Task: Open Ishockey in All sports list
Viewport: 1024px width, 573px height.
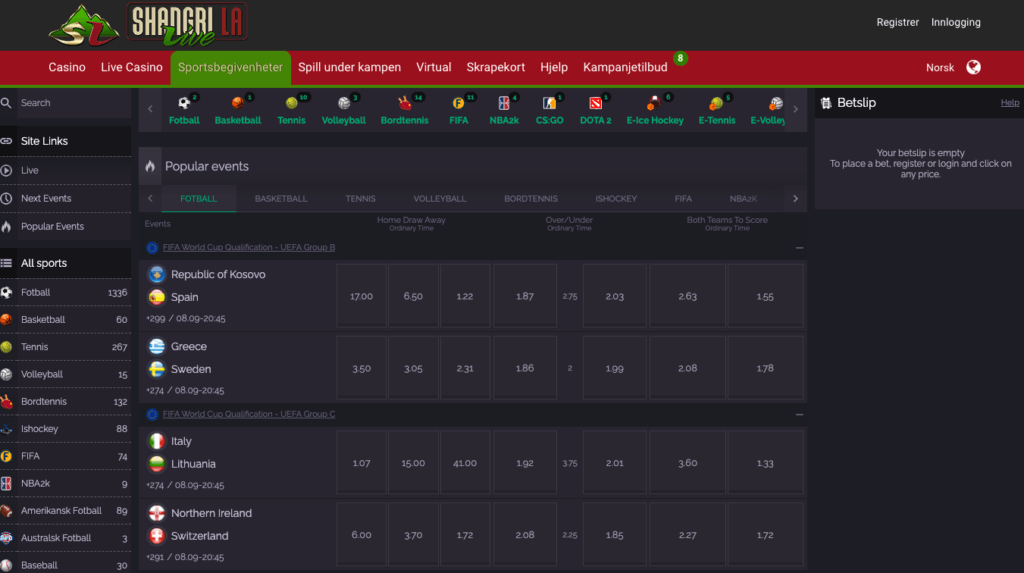Action: [x=65, y=429]
